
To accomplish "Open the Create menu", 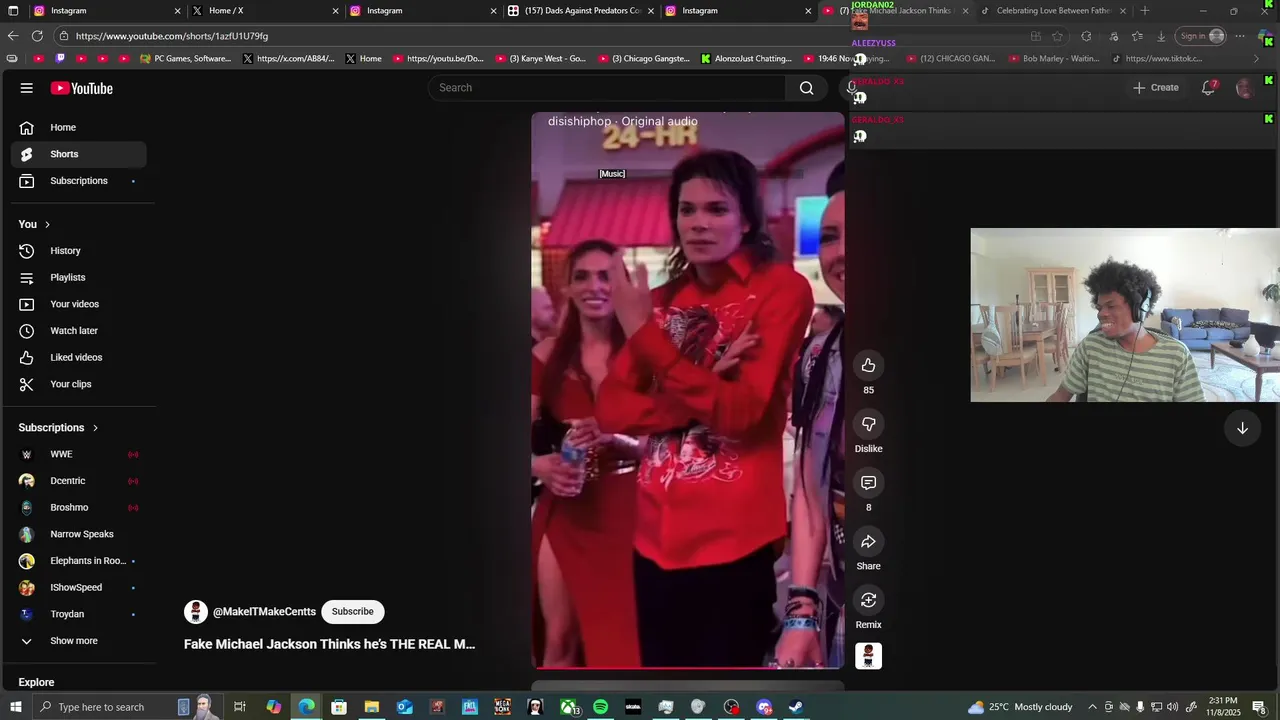I will click(1155, 88).
